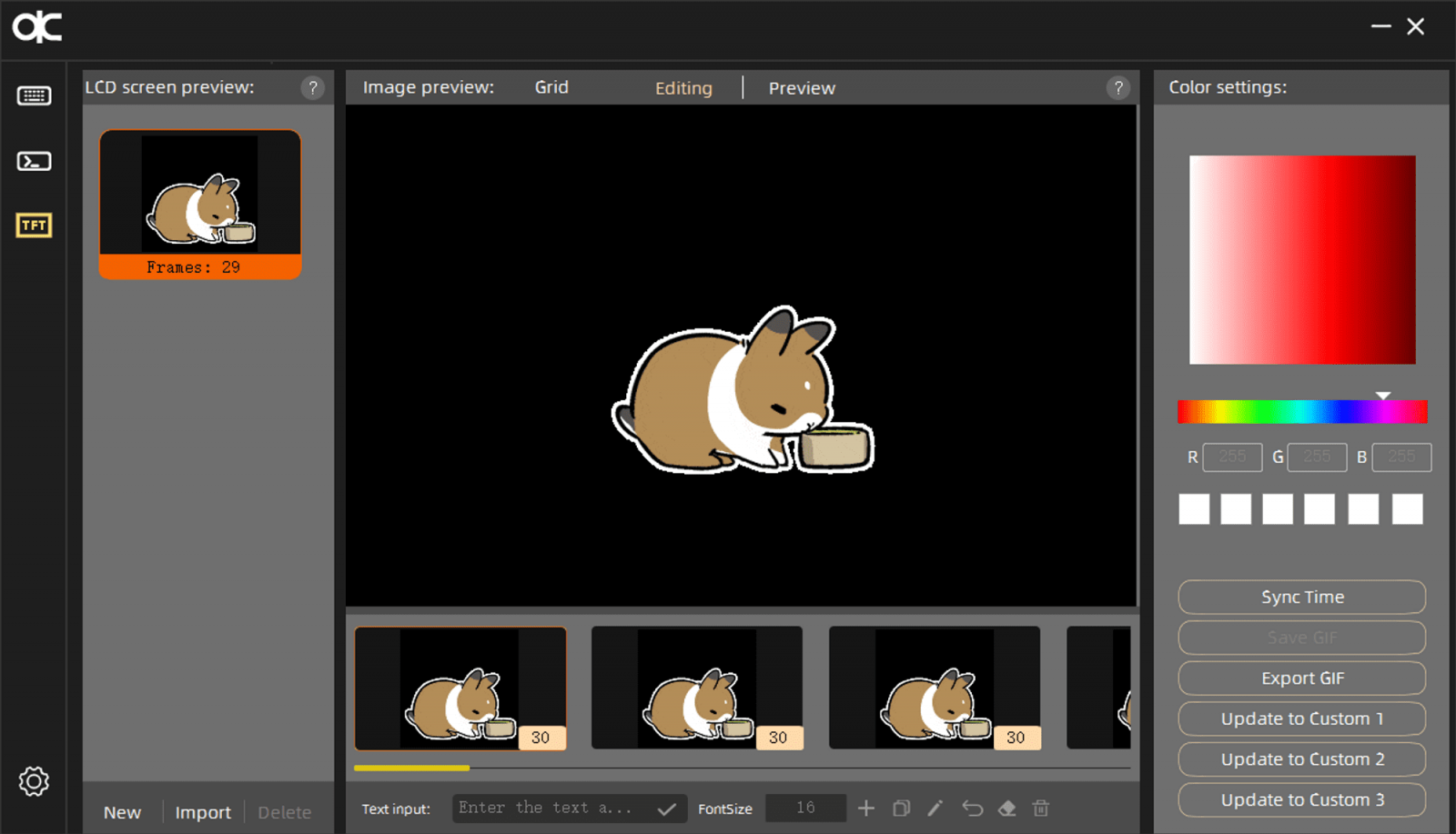Switch to the Preview tab
Image resolution: width=1456 pixels, height=834 pixels.
(801, 88)
